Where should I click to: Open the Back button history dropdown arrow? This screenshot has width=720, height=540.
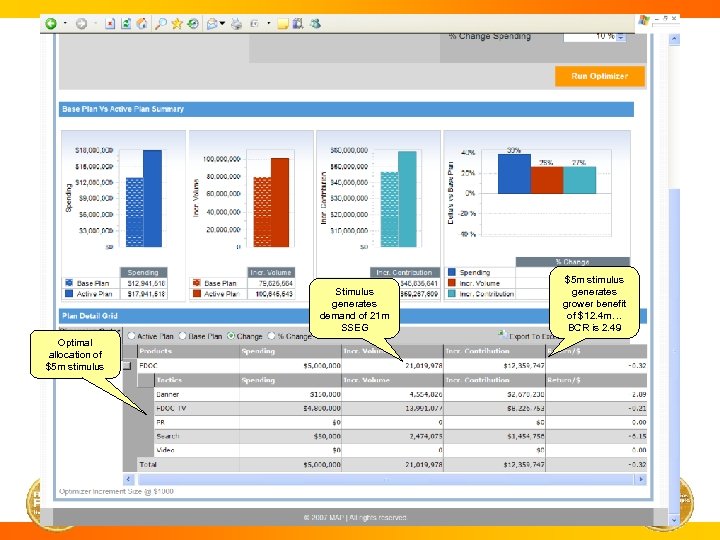(65, 23)
